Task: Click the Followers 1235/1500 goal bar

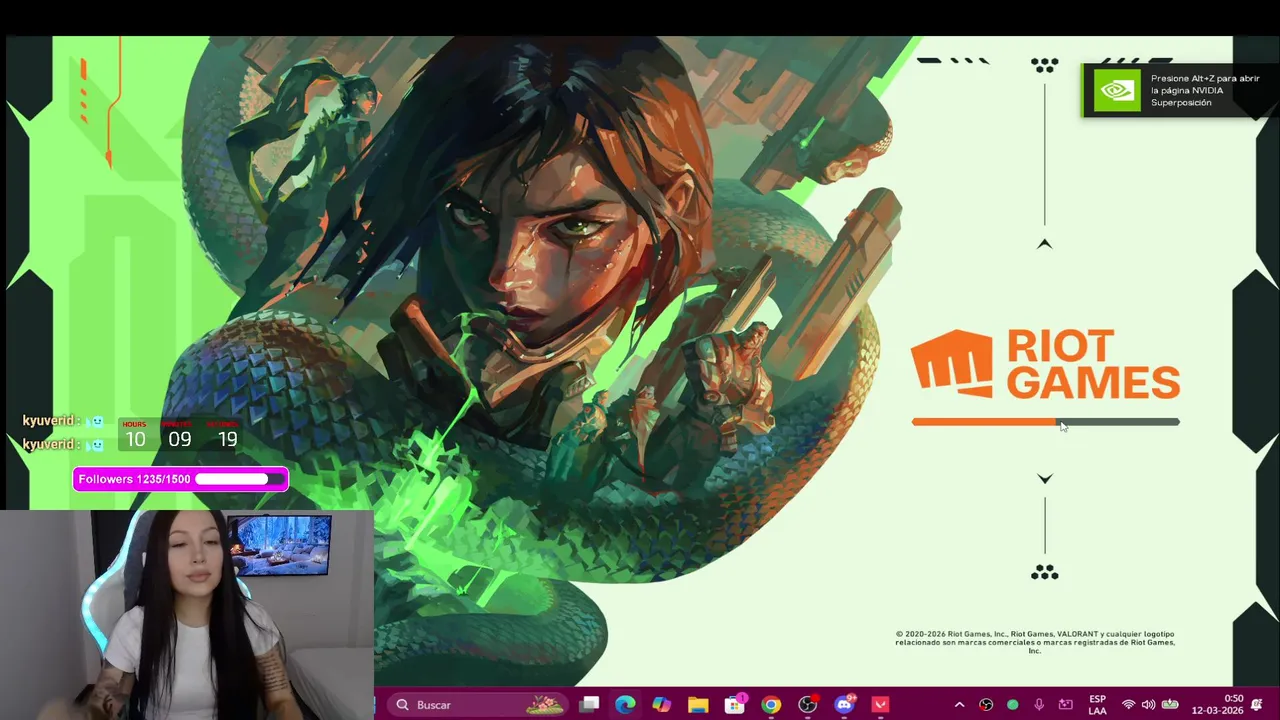Action: (x=180, y=479)
